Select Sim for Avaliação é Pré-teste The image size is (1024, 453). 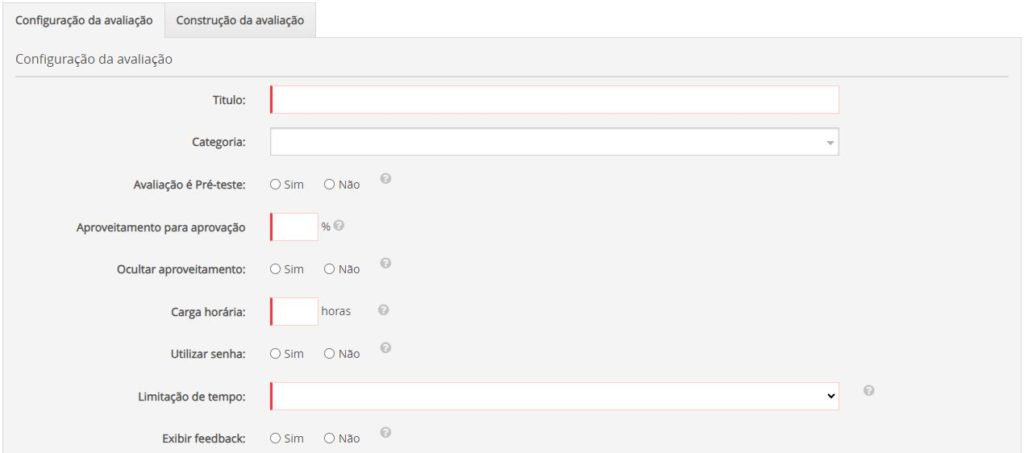point(276,185)
